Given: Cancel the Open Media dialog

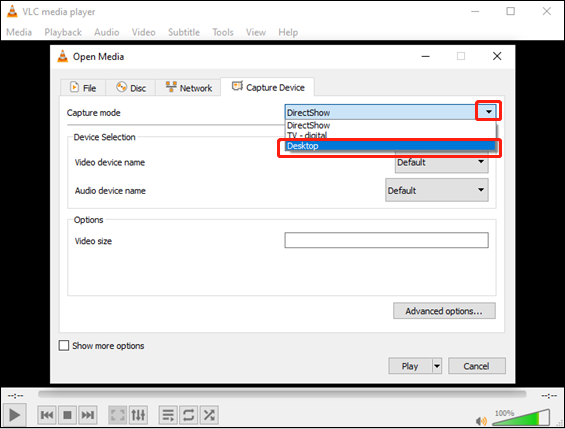Looking at the screenshot, I should click(x=477, y=366).
